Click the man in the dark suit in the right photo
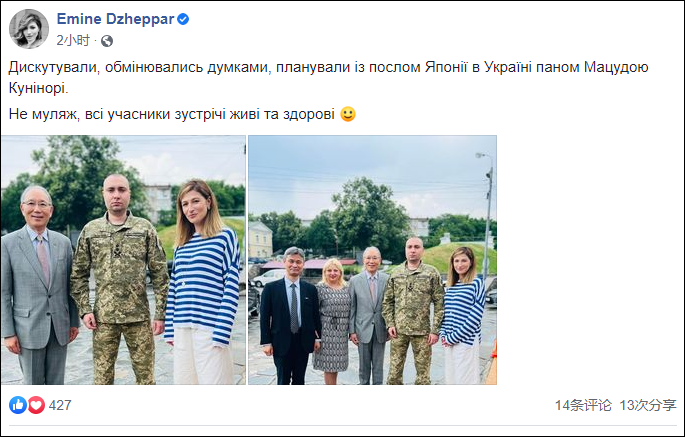 coord(290,316)
